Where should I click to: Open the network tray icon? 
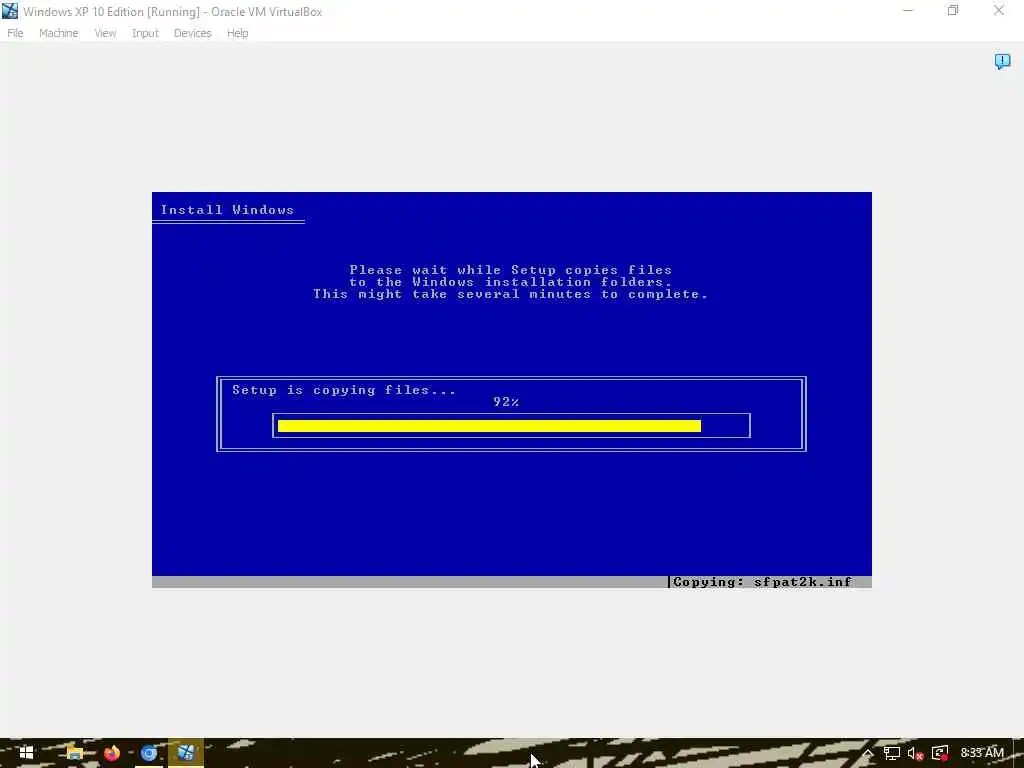pos(891,753)
